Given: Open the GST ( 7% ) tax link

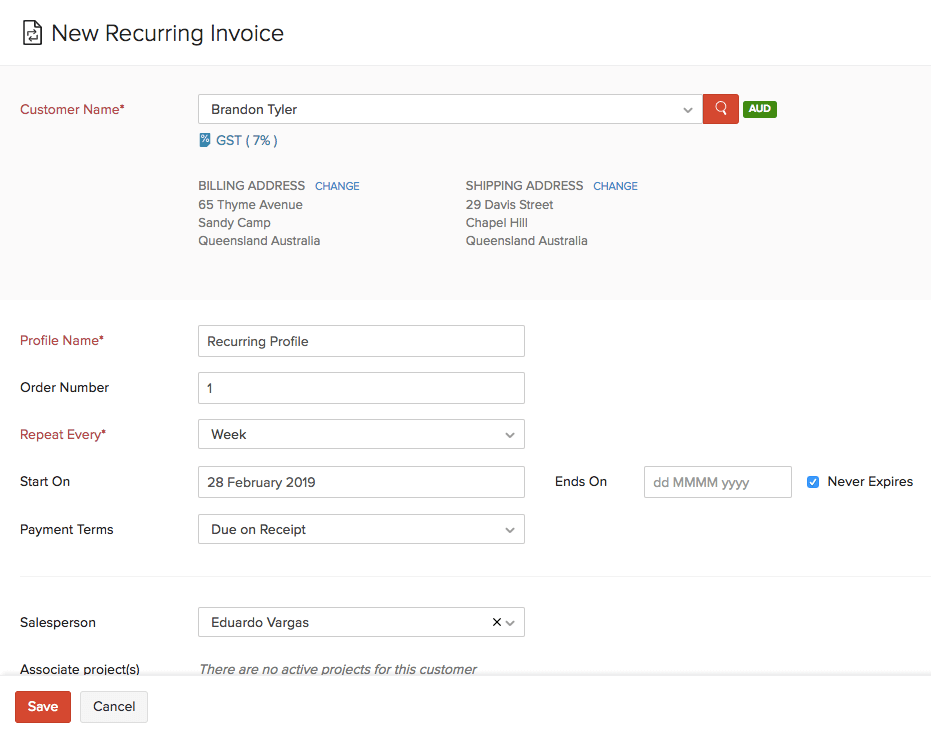Looking at the screenshot, I should pos(245,140).
